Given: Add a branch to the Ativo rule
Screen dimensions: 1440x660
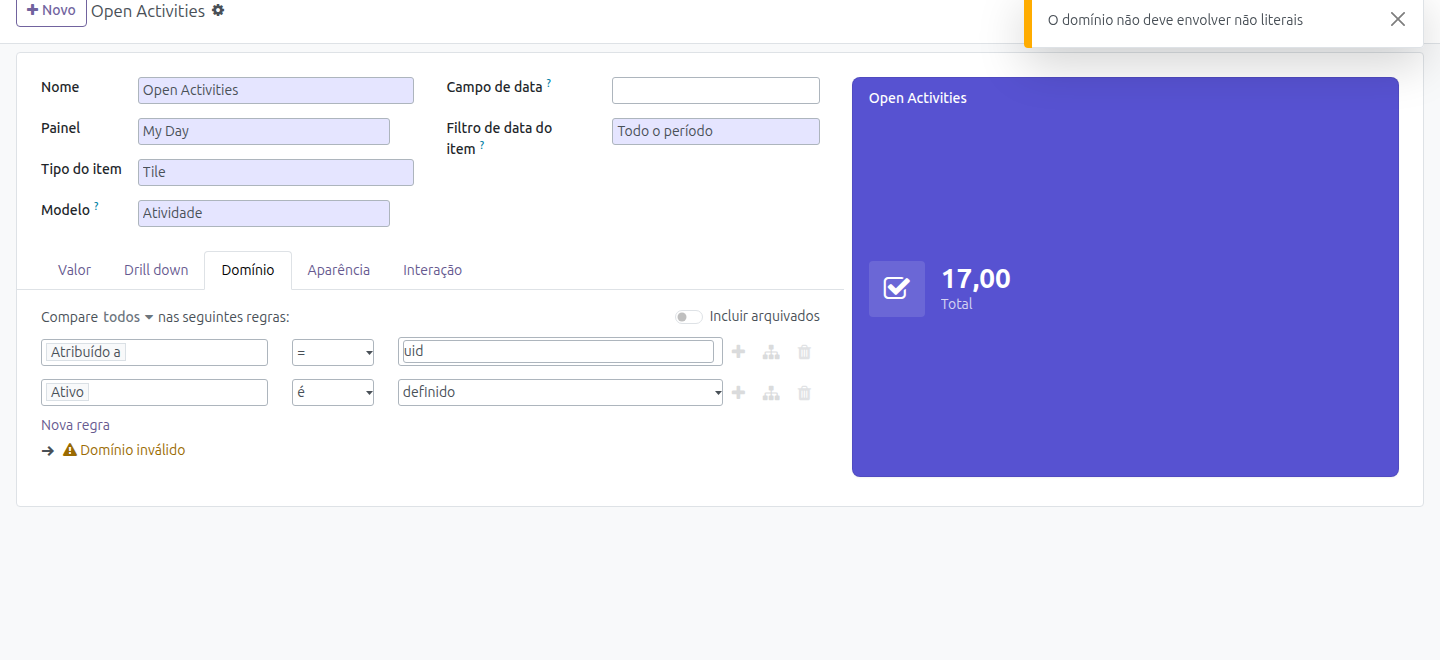Looking at the screenshot, I should [x=771, y=393].
